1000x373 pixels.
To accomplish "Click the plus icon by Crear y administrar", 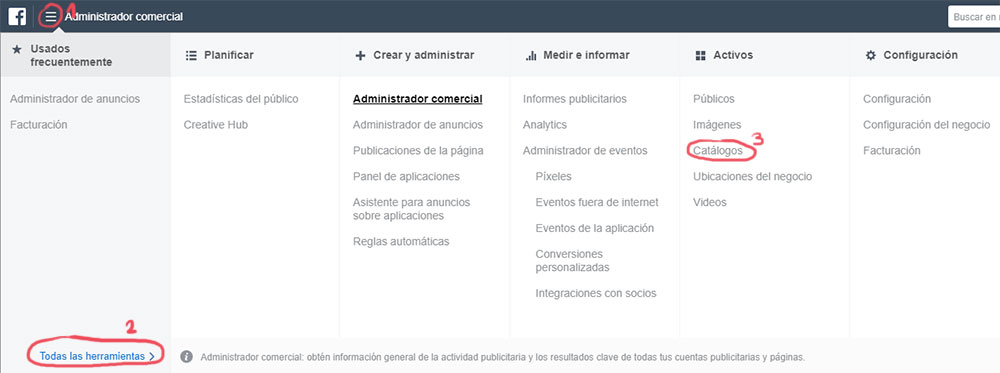I will [x=360, y=55].
